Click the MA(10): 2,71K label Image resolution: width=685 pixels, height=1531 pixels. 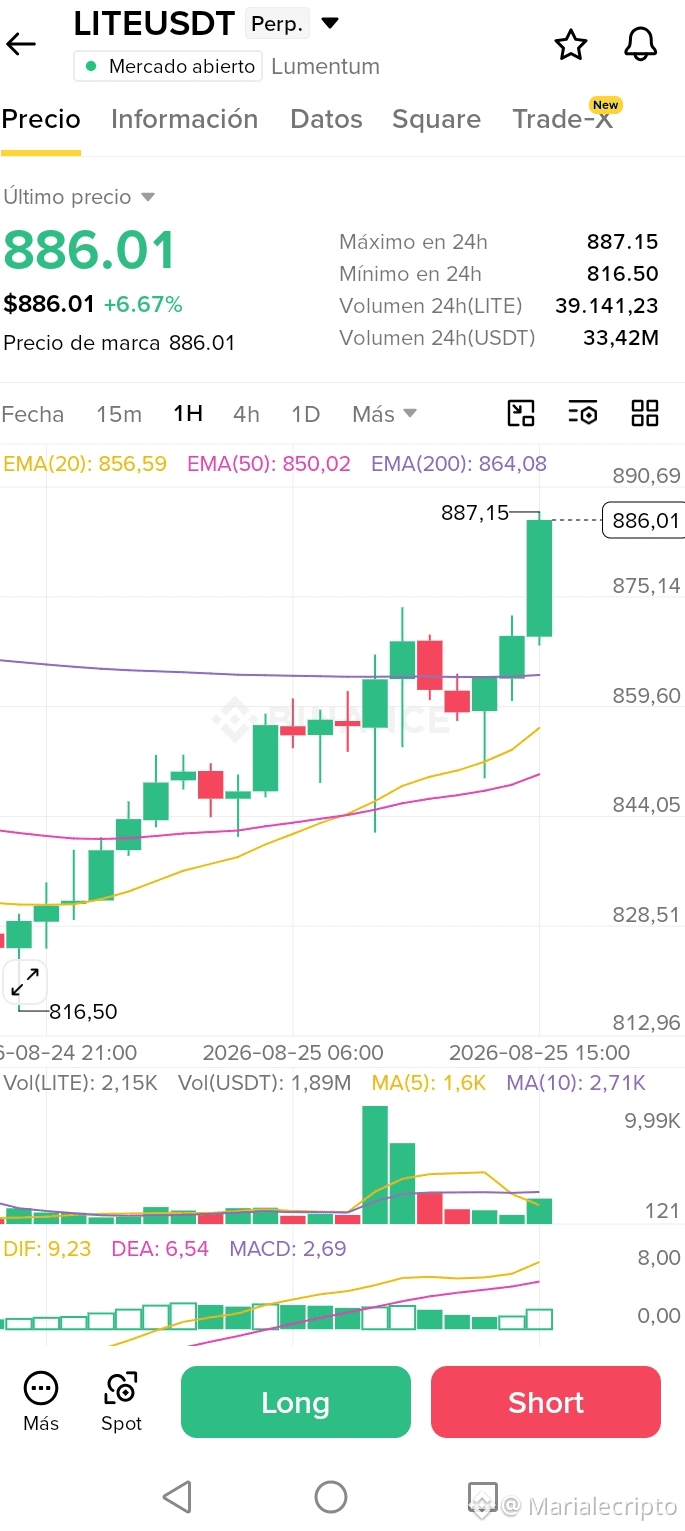click(576, 1082)
